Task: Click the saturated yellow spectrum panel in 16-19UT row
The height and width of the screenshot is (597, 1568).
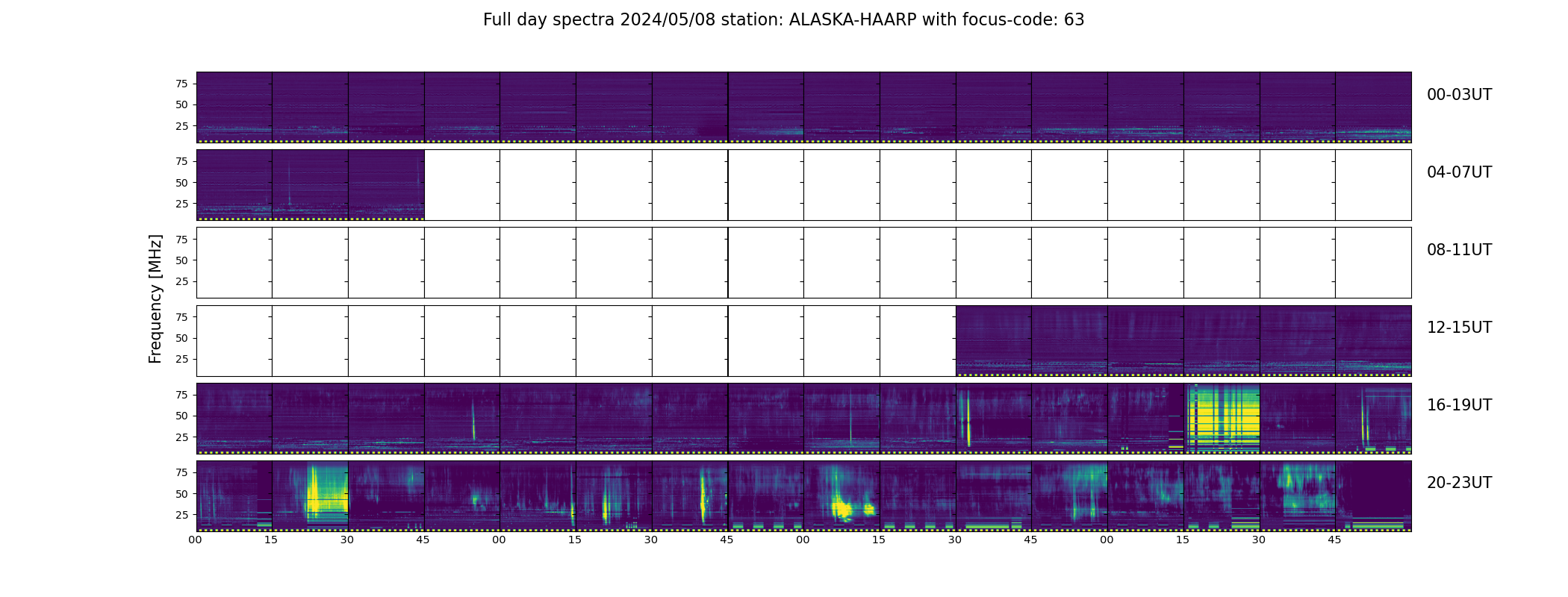Action: point(1222,418)
